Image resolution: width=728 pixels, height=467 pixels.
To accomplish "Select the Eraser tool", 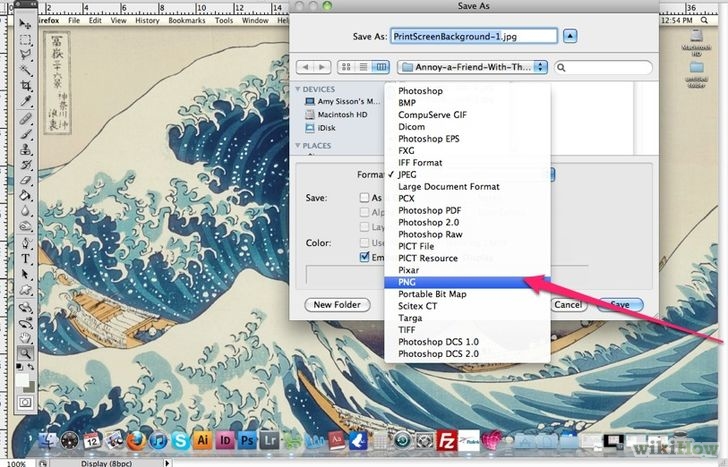I will coord(25,180).
